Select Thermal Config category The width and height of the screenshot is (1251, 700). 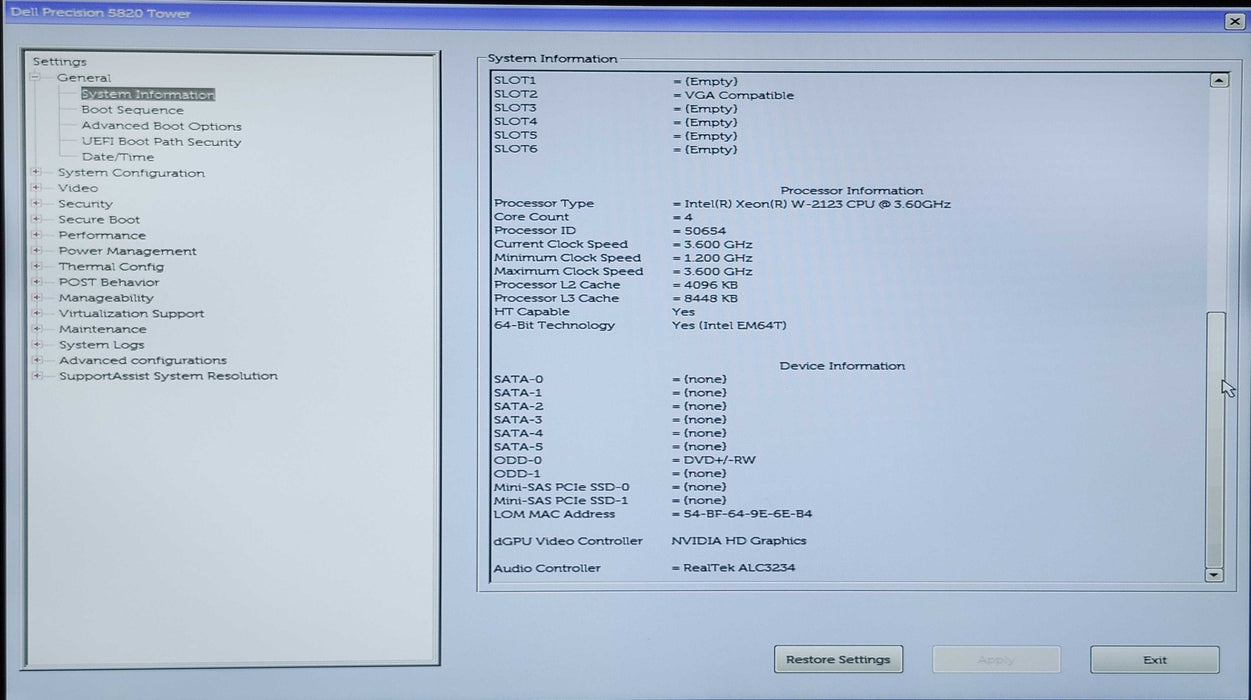[x=111, y=267]
